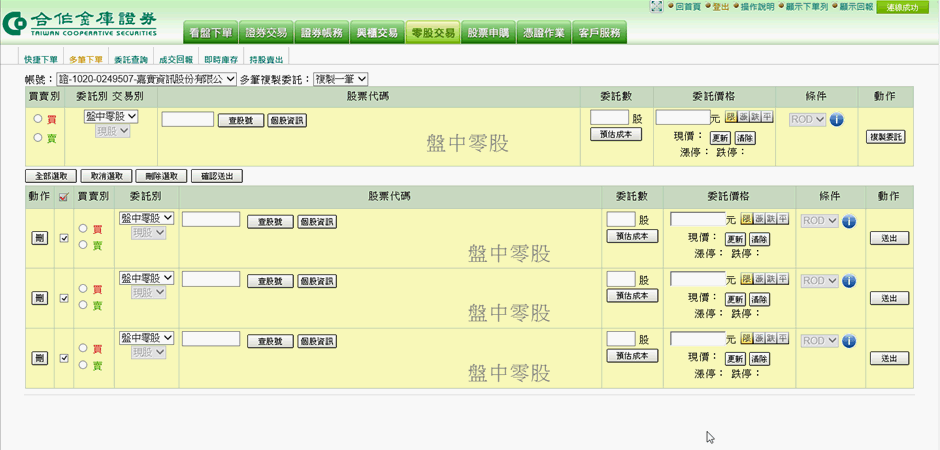The width and height of the screenshot is (940, 450).
Task: Click the fullscreen expand icon at top
Action: tap(656, 6)
